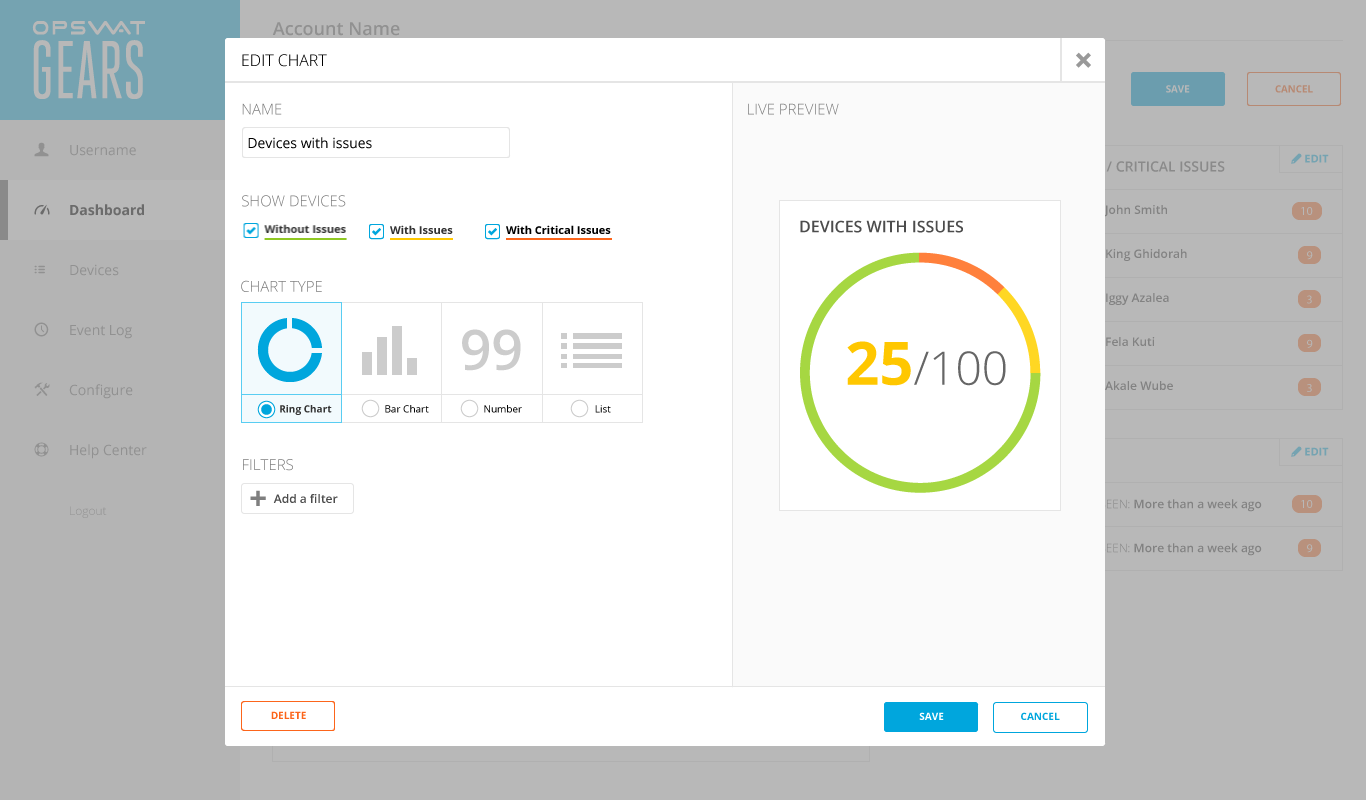This screenshot has height=800, width=1366.
Task: Click the blue SAVE button in dialog
Action: [931, 717]
